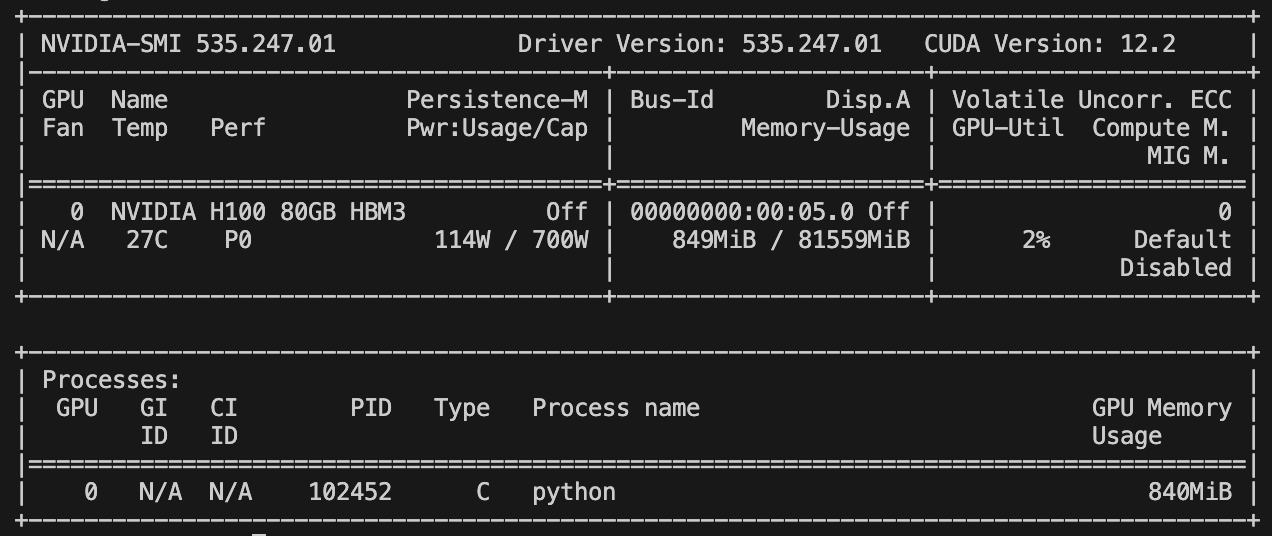Click the Bus-Id column header
Viewport: 1272px width, 536px height.
[x=672, y=100]
